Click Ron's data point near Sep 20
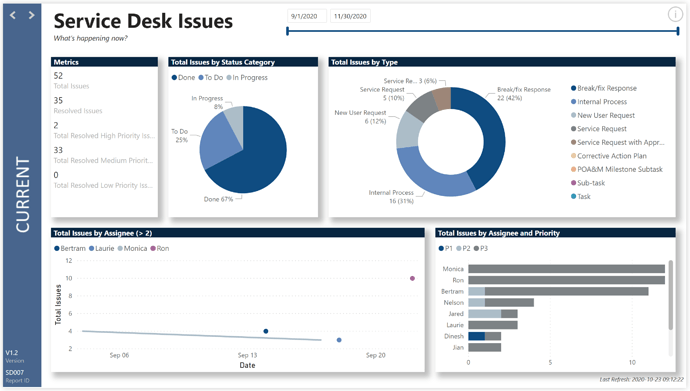Screen dimensions: 690x391 [x=412, y=278]
